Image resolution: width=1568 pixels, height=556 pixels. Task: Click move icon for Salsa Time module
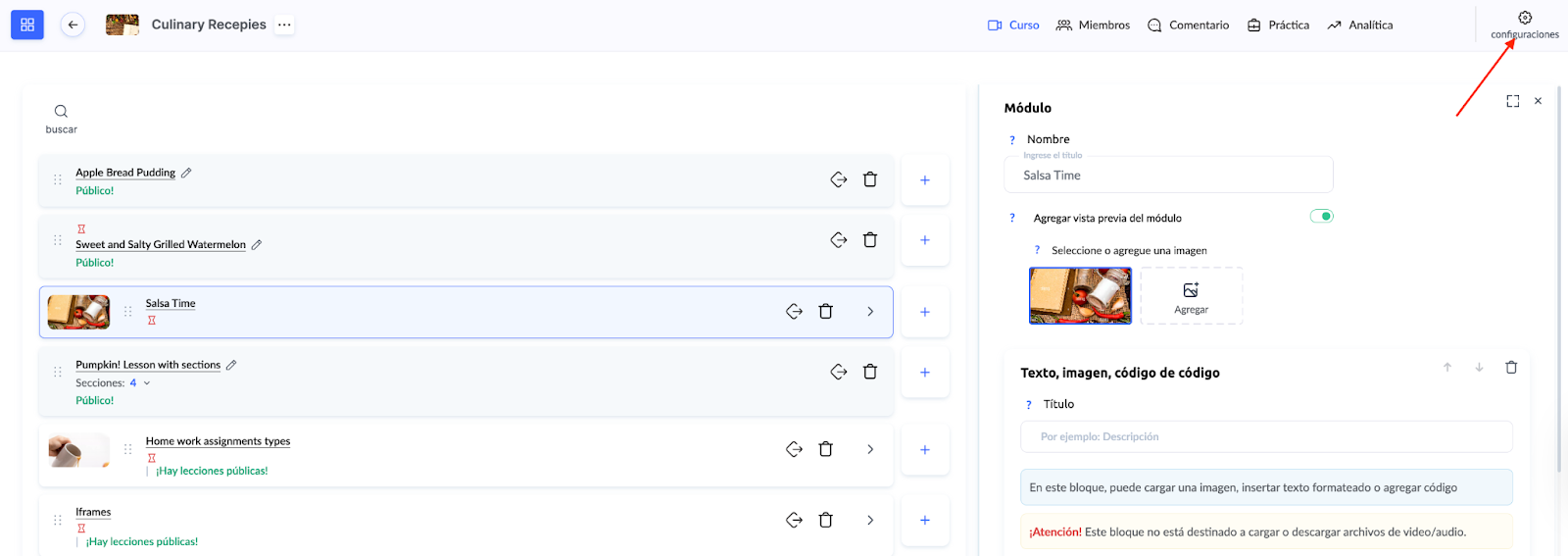tap(794, 311)
